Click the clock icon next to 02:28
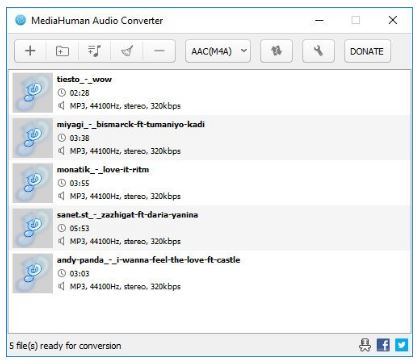 point(62,93)
